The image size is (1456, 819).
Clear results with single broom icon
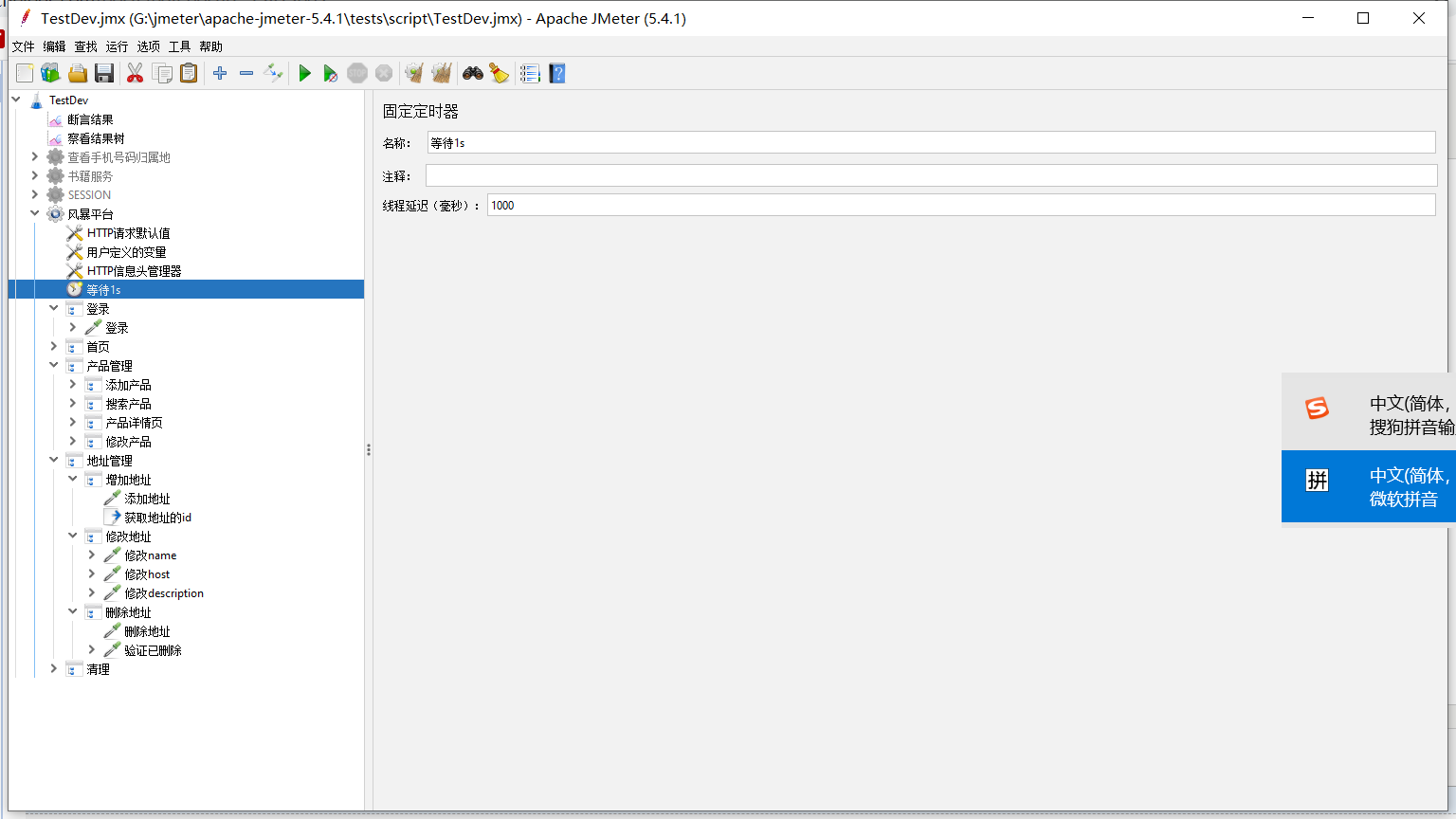point(414,73)
